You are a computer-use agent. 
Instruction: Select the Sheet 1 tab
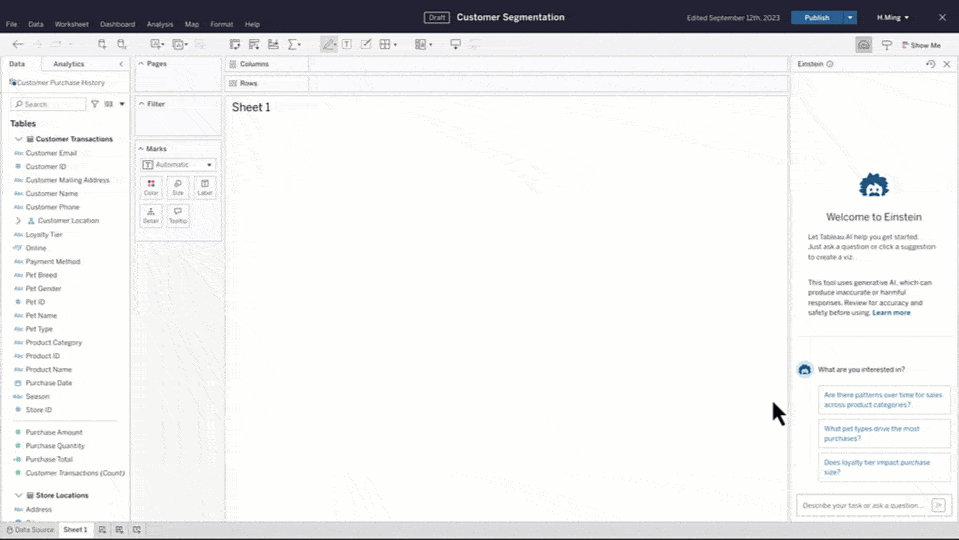pos(75,530)
